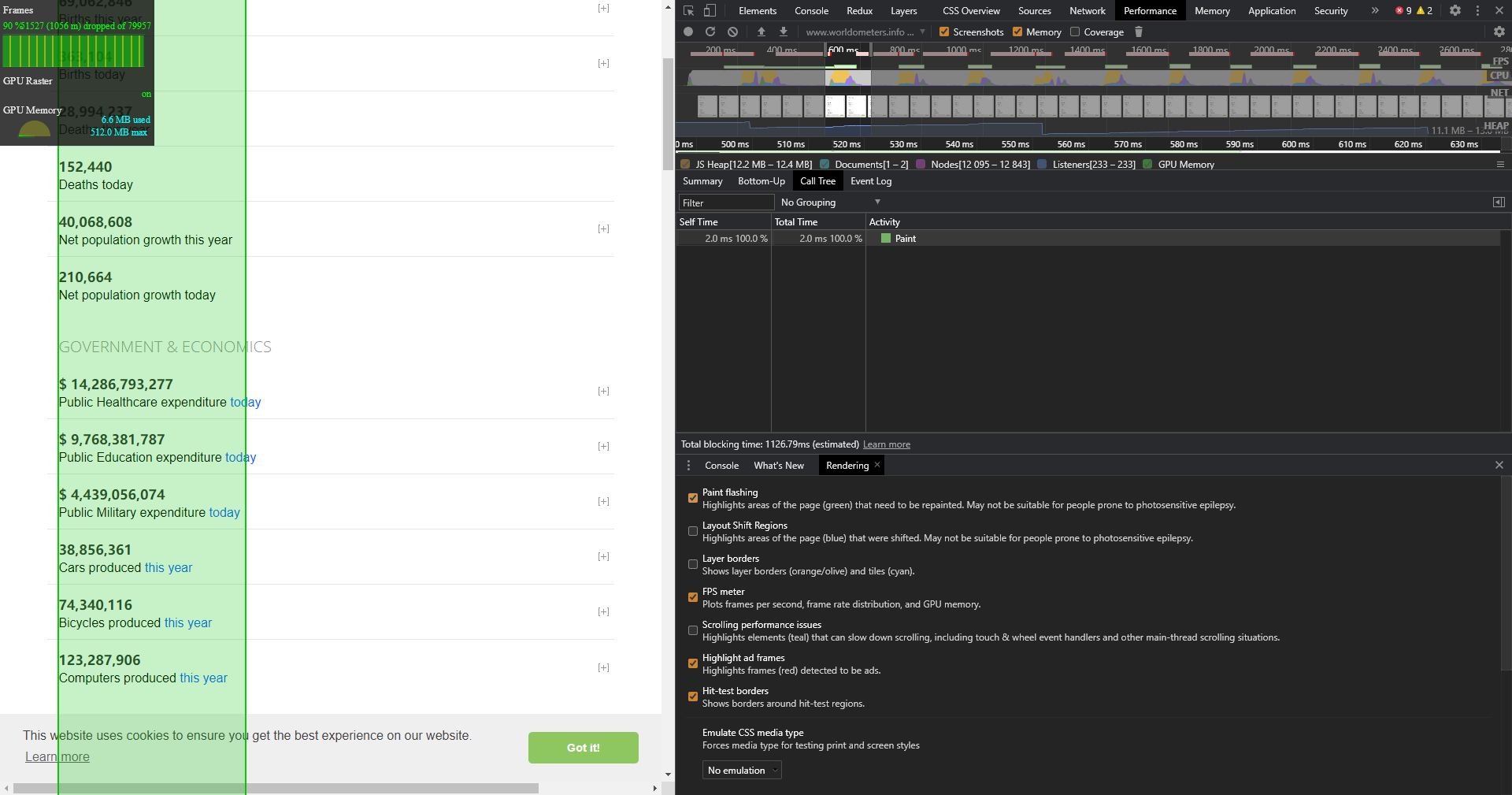1512x795 pixels.
Task: Toggle the heaviest stack sidebar icon
Action: 1499,202
